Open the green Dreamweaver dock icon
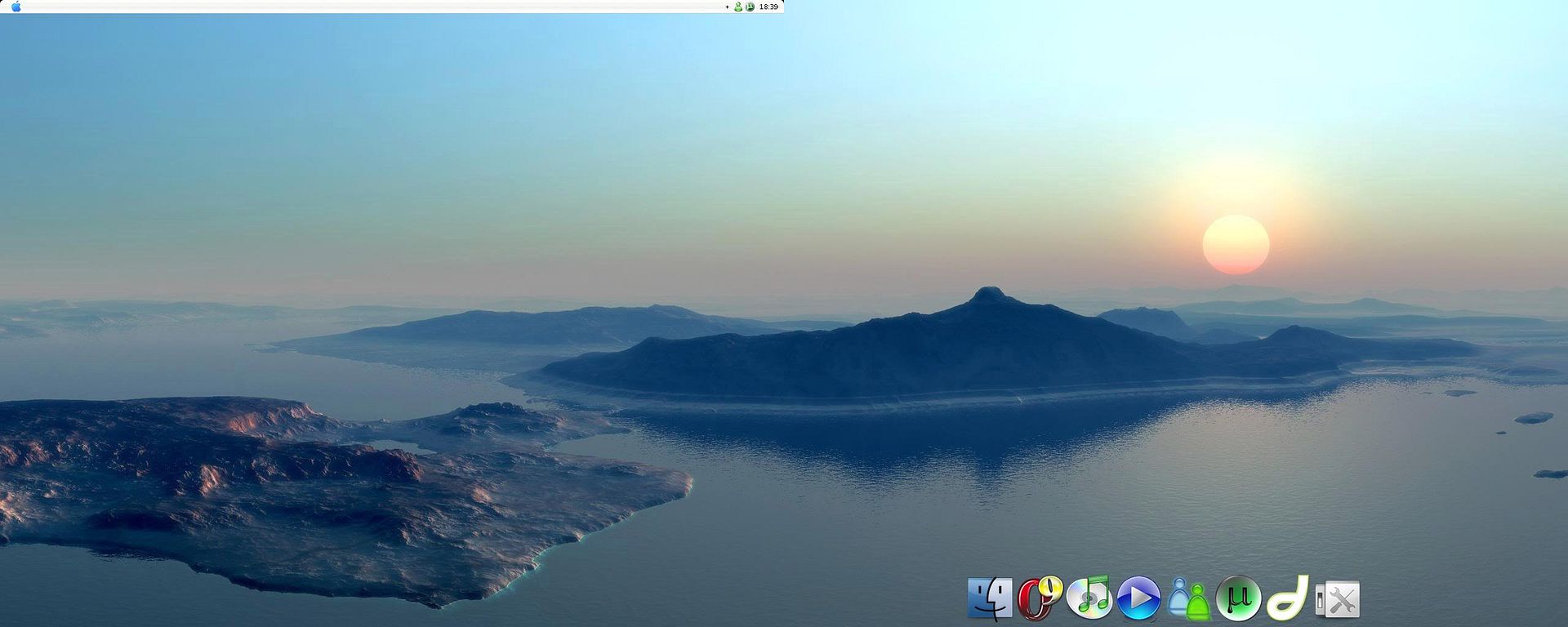 1287,599
